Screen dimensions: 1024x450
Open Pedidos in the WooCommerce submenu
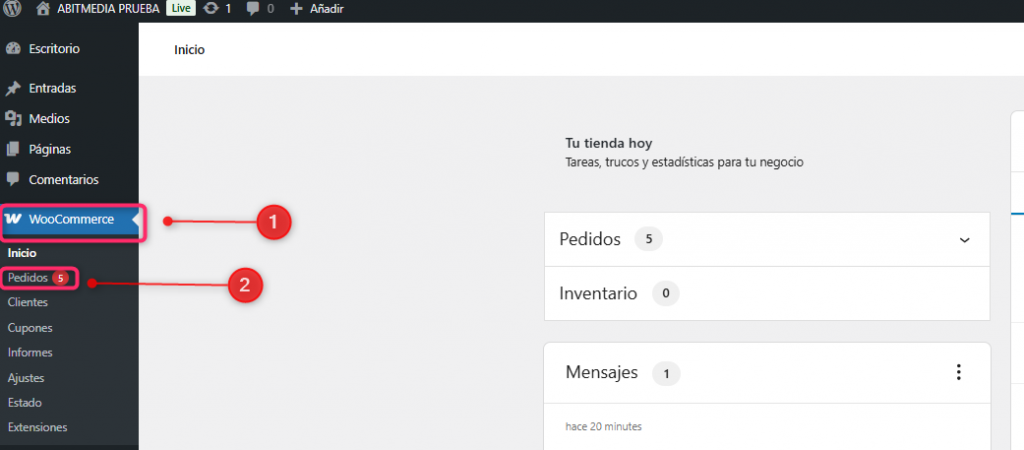click(x=27, y=277)
